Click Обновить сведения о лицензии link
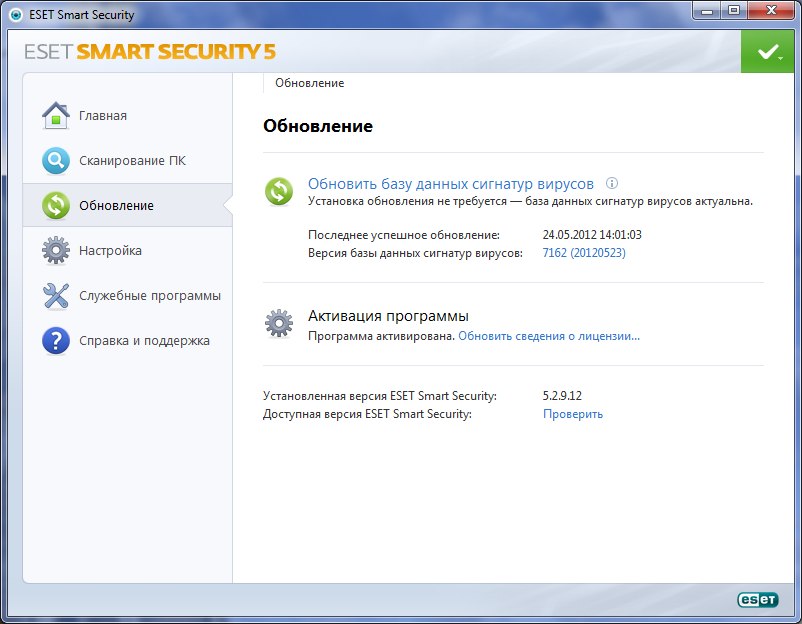This screenshot has height=624, width=802. pos(548,336)
